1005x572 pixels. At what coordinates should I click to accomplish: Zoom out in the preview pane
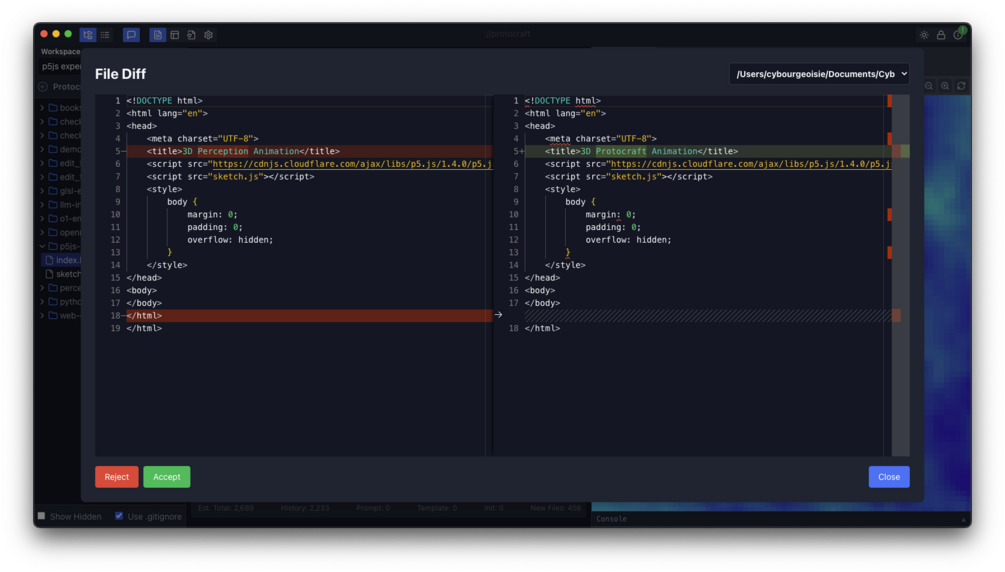click(929, 86)
